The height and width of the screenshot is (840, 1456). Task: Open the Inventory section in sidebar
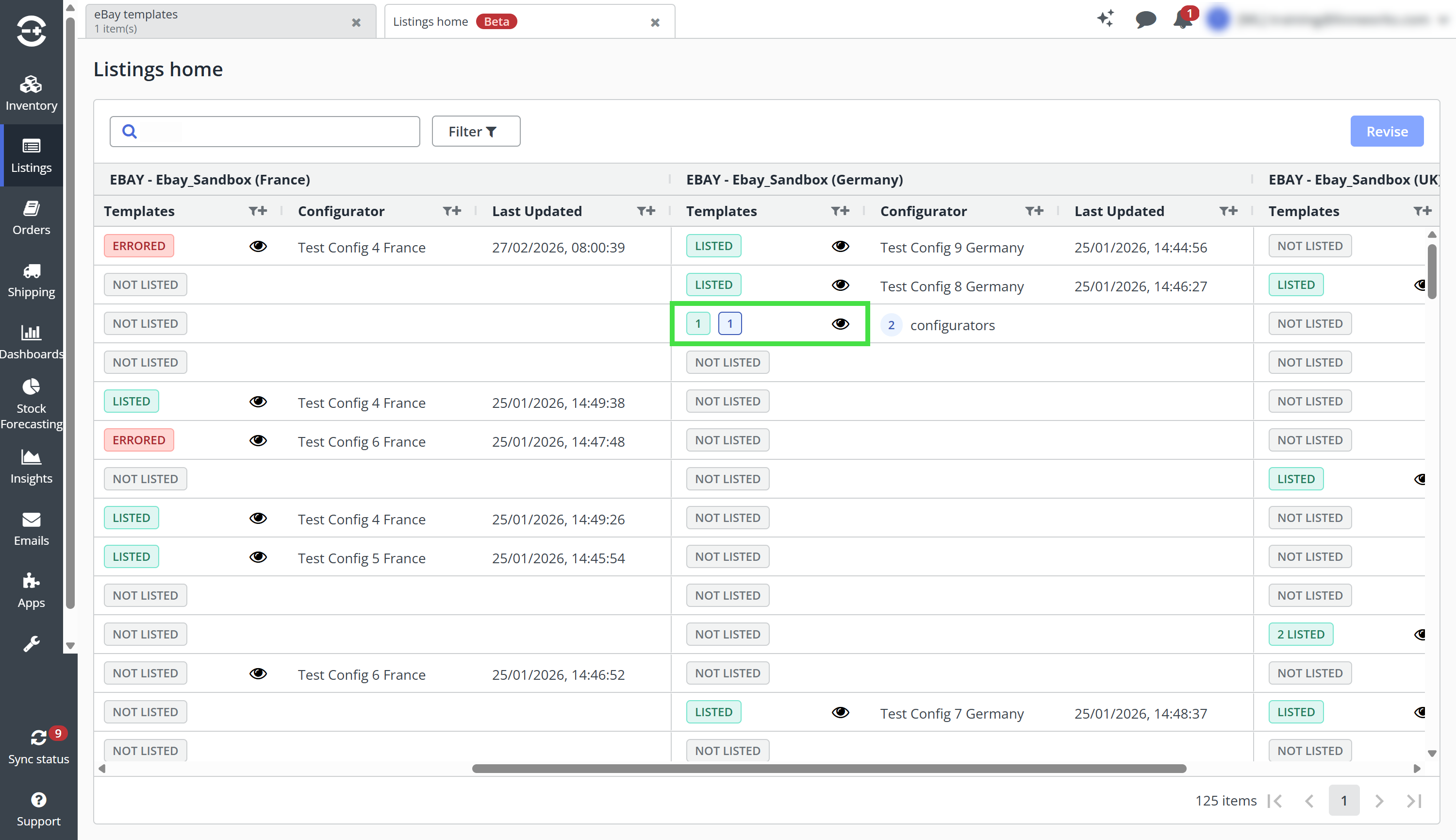click(x=31, y=93)
